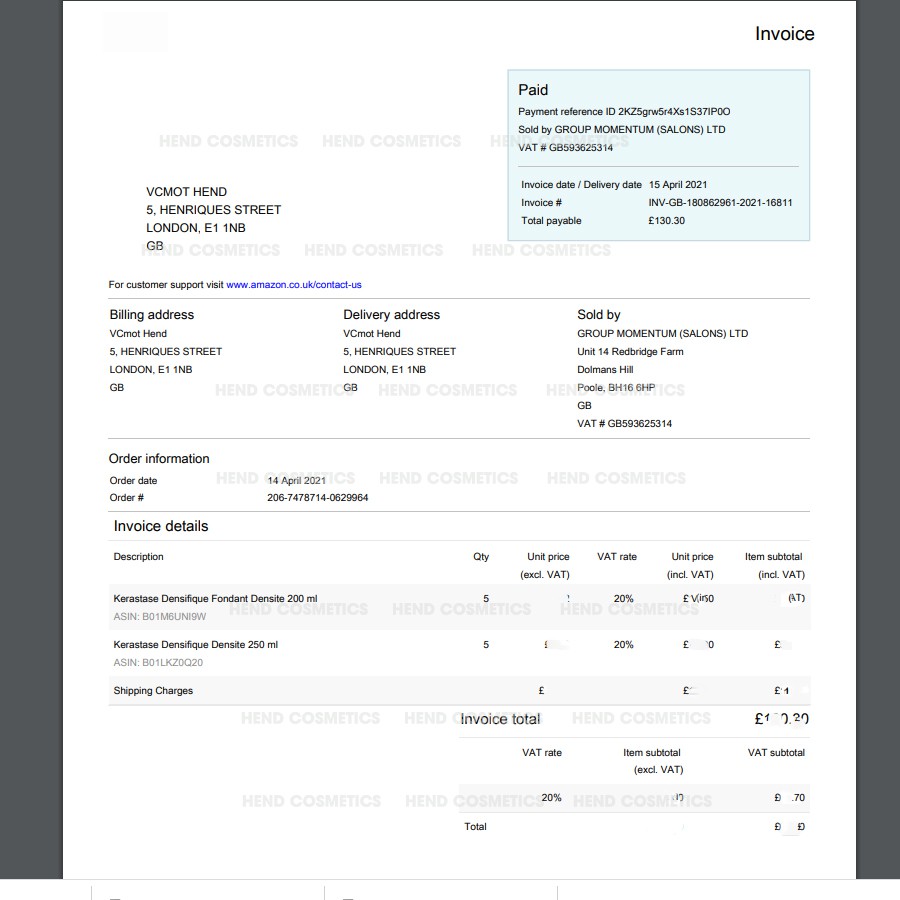
Task: Click the 'Invoice' title at top right
Action: coord(784,34)
